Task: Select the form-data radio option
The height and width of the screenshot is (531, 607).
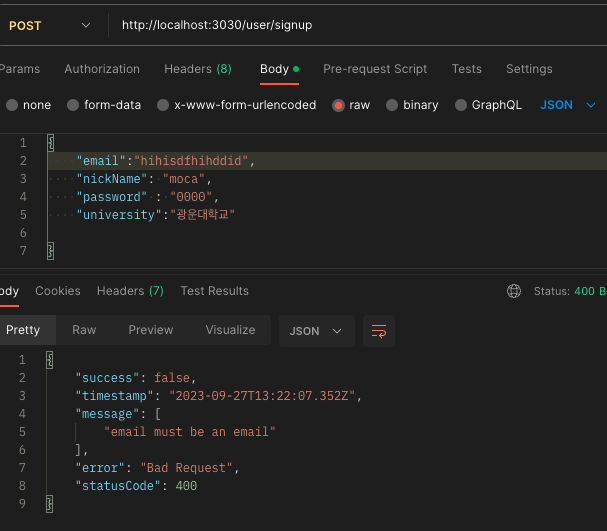Action: click(104, 105)
